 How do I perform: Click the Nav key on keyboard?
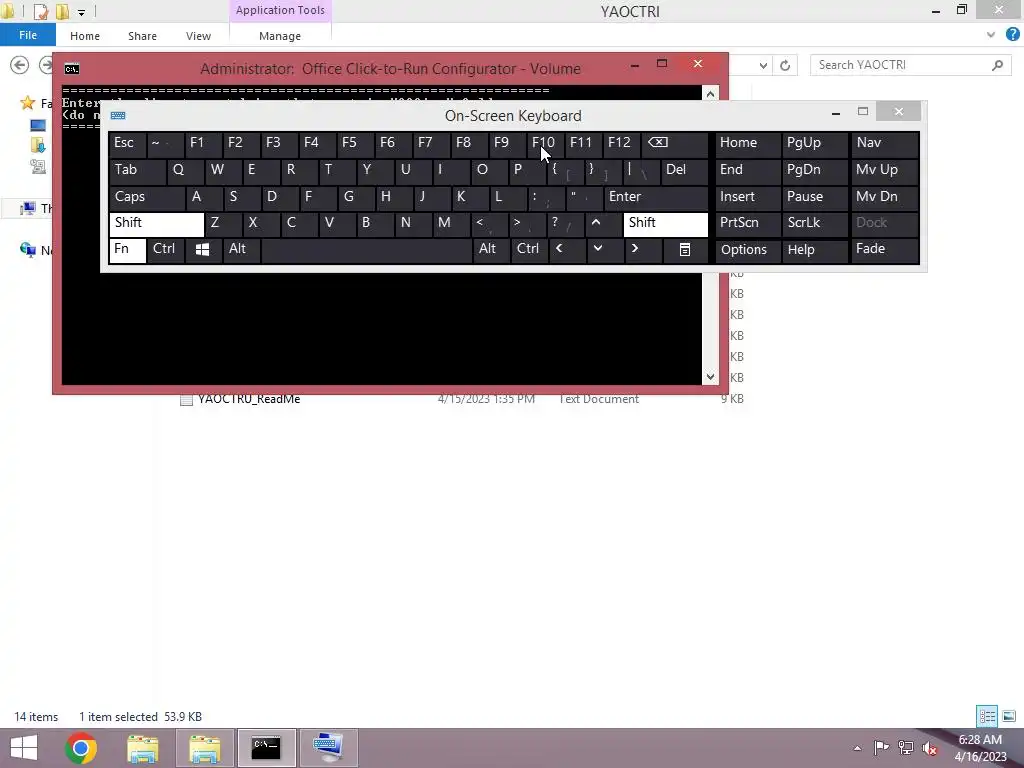point(885,144)
